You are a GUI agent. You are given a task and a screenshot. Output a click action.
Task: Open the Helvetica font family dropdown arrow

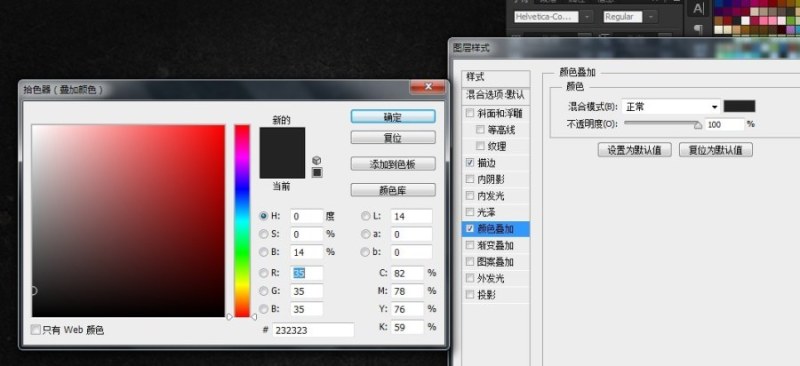click(x=587, y=17)
